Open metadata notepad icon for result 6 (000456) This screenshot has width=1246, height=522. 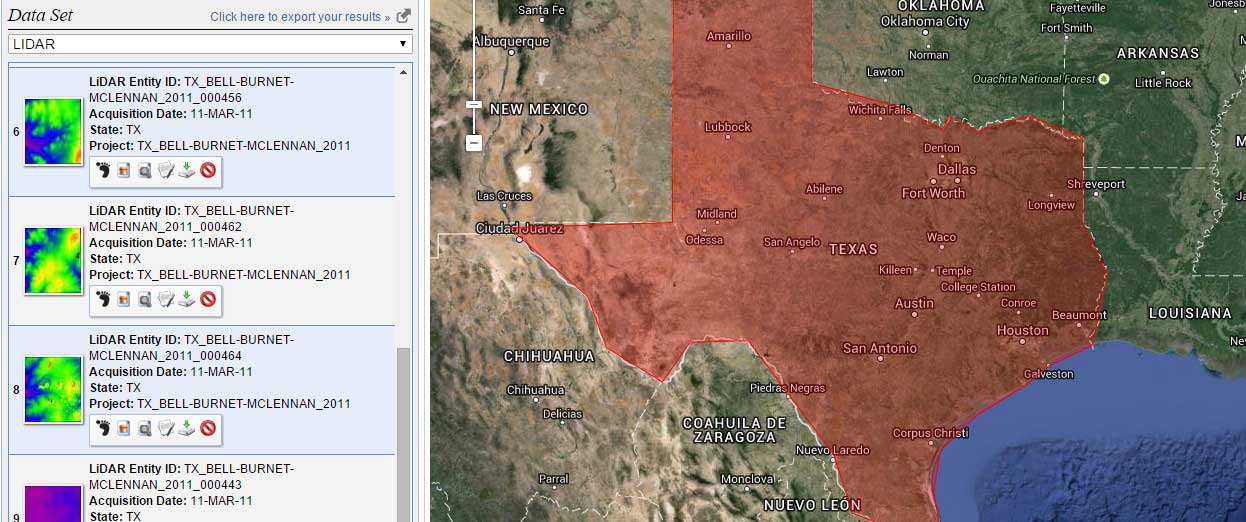[x=166, y=170]
